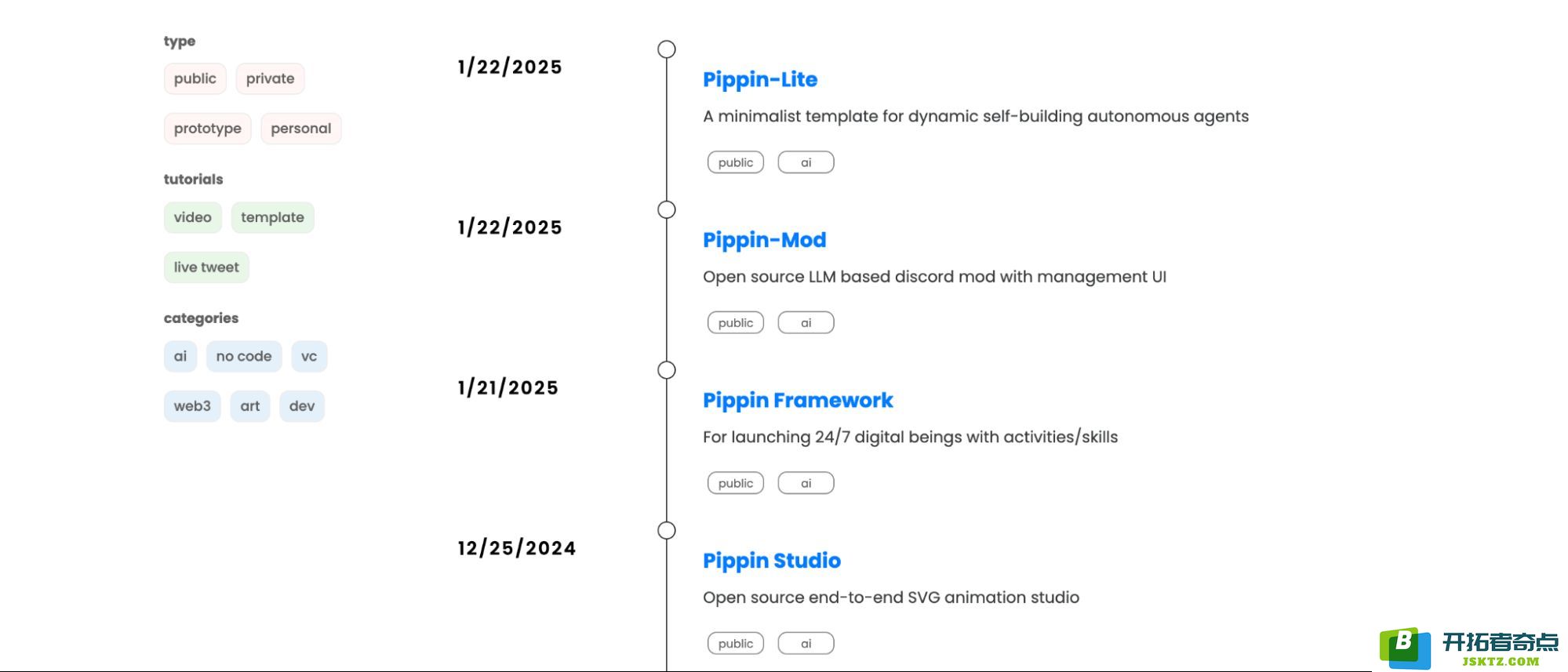Filter by the dev category

pyautogui.click(x=302, y=406)
